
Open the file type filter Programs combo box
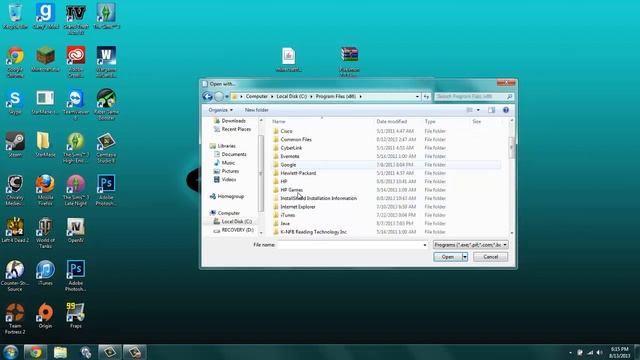[x=471, y=244]
